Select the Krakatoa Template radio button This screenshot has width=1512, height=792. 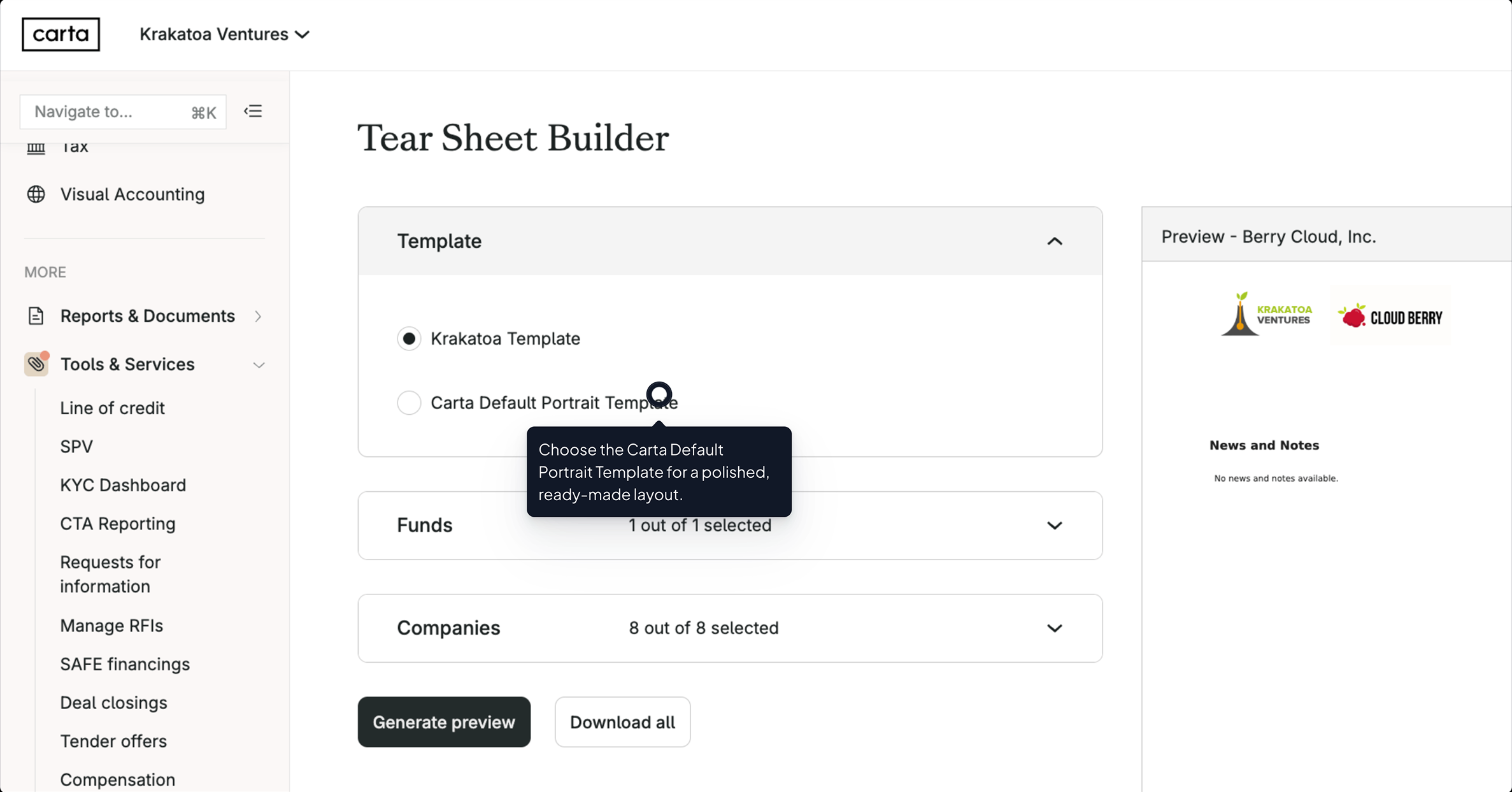pos(410,338)
